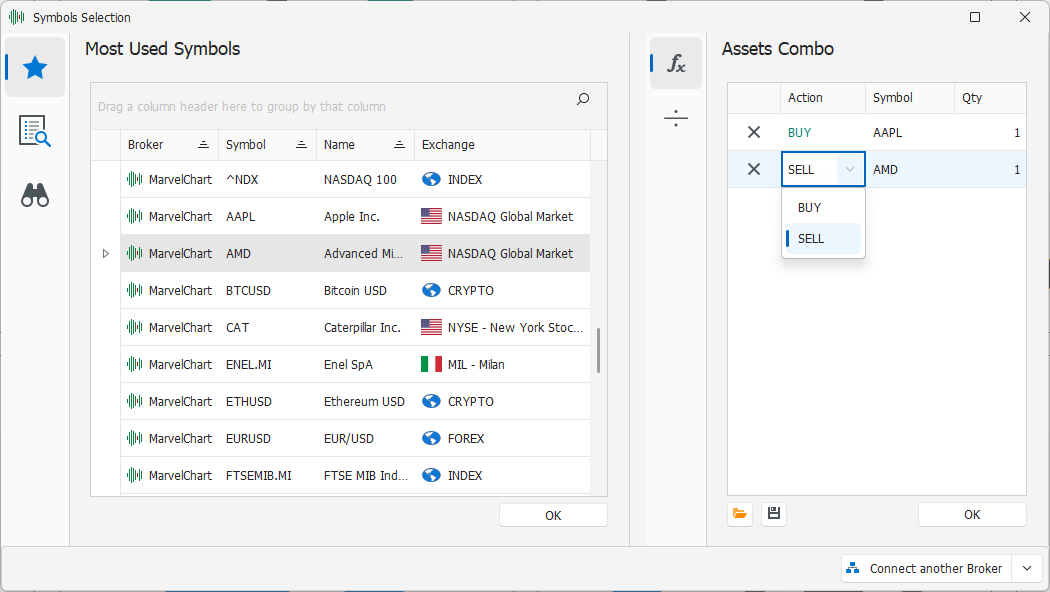Click the app logo in title bar
Image resolution: width=1050 pixels, height=592 pixels.
pyautogui.click(x=17, y=17)
